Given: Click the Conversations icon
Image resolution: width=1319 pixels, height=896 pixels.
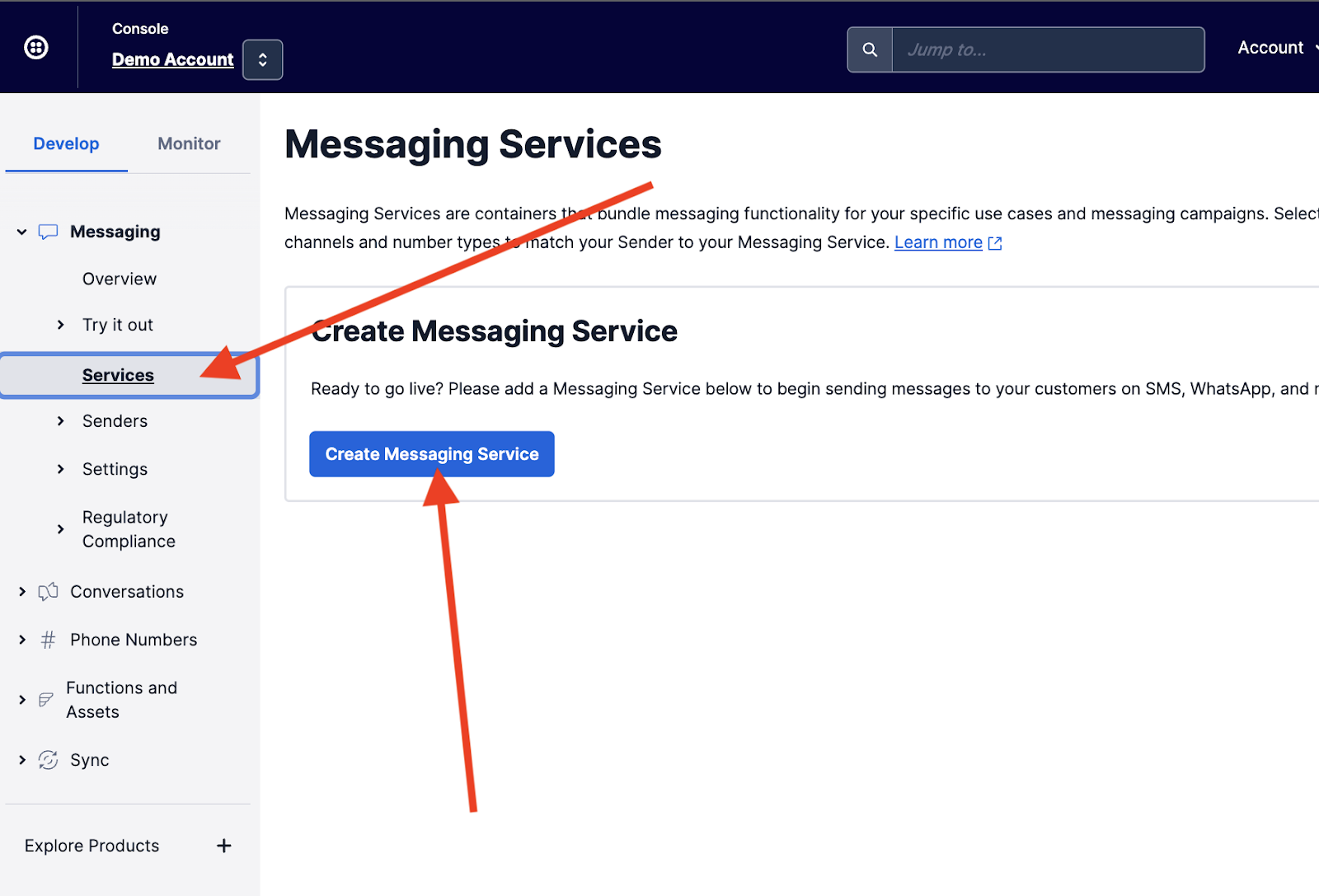Looking at the screenshot, I should 49,592.
